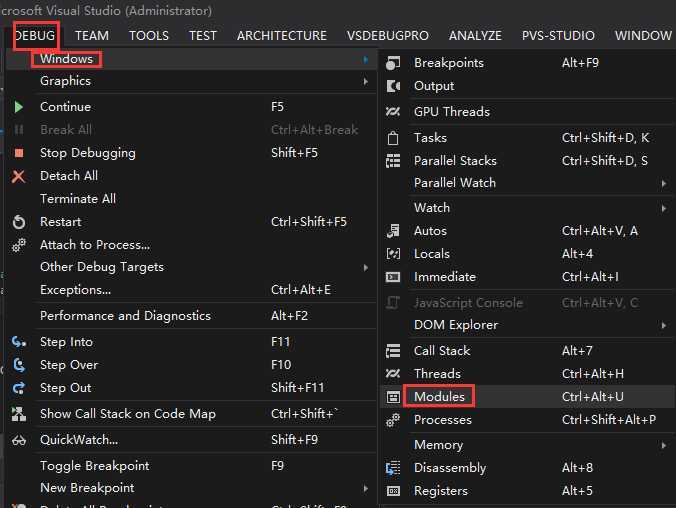The width and height of the screenshot is (676, 508).
Task: Click the Ctrl+Shift+Alt+P shortcut text
Action: click(x=609, y=420)
